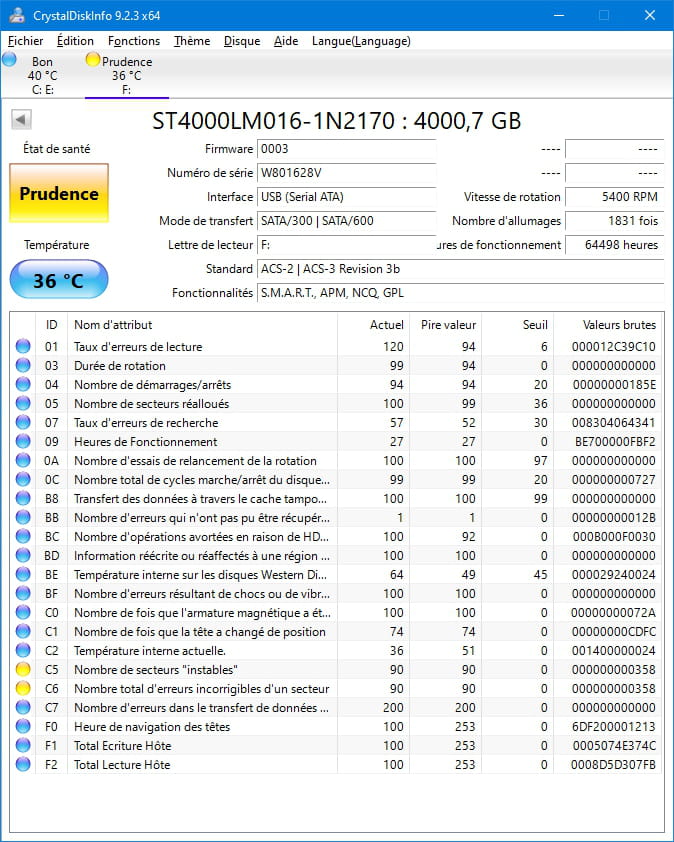Screen dimensions: 674x842
Task: Click the Valeurs brutes column header
Action: coord(608,325)
